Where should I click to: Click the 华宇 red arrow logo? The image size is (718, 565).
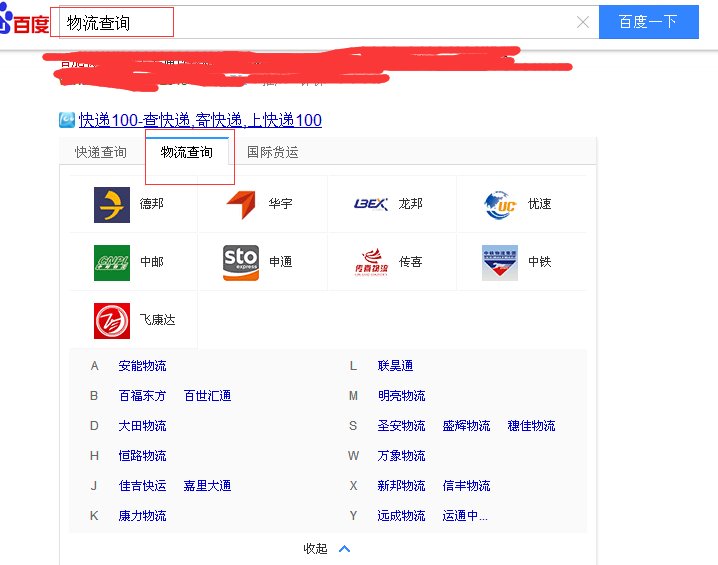pos(241,205)
